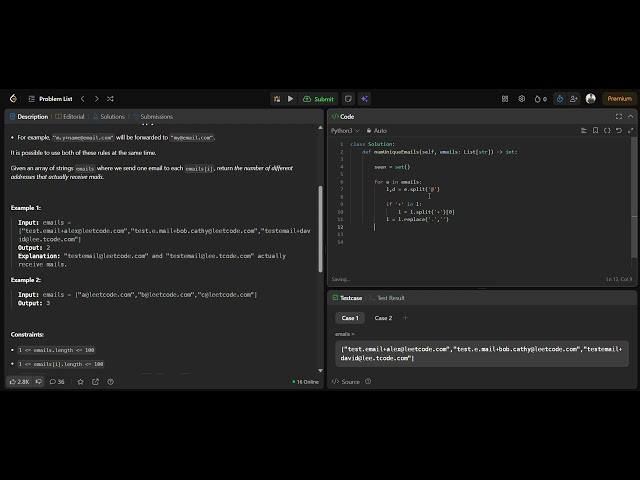
Task: Switch to the Submissions tab
Action: [153, 117]
